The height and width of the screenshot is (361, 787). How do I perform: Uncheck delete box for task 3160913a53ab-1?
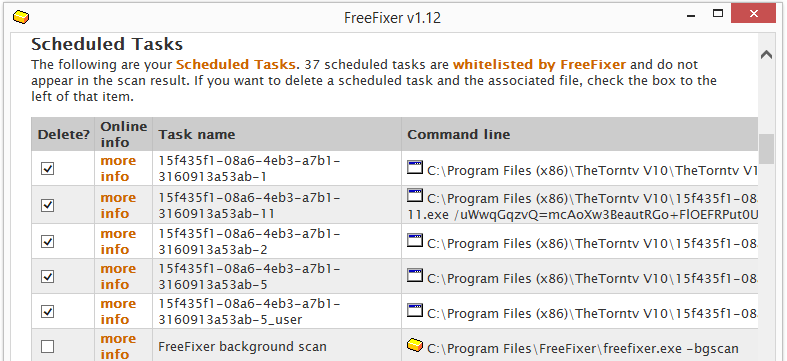[47, 169]
